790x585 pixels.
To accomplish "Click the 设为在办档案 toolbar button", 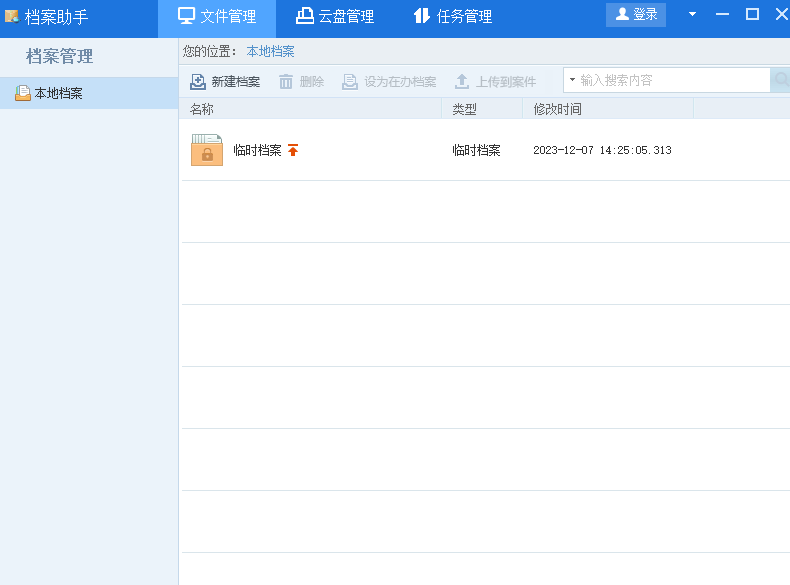I will 389,82.
